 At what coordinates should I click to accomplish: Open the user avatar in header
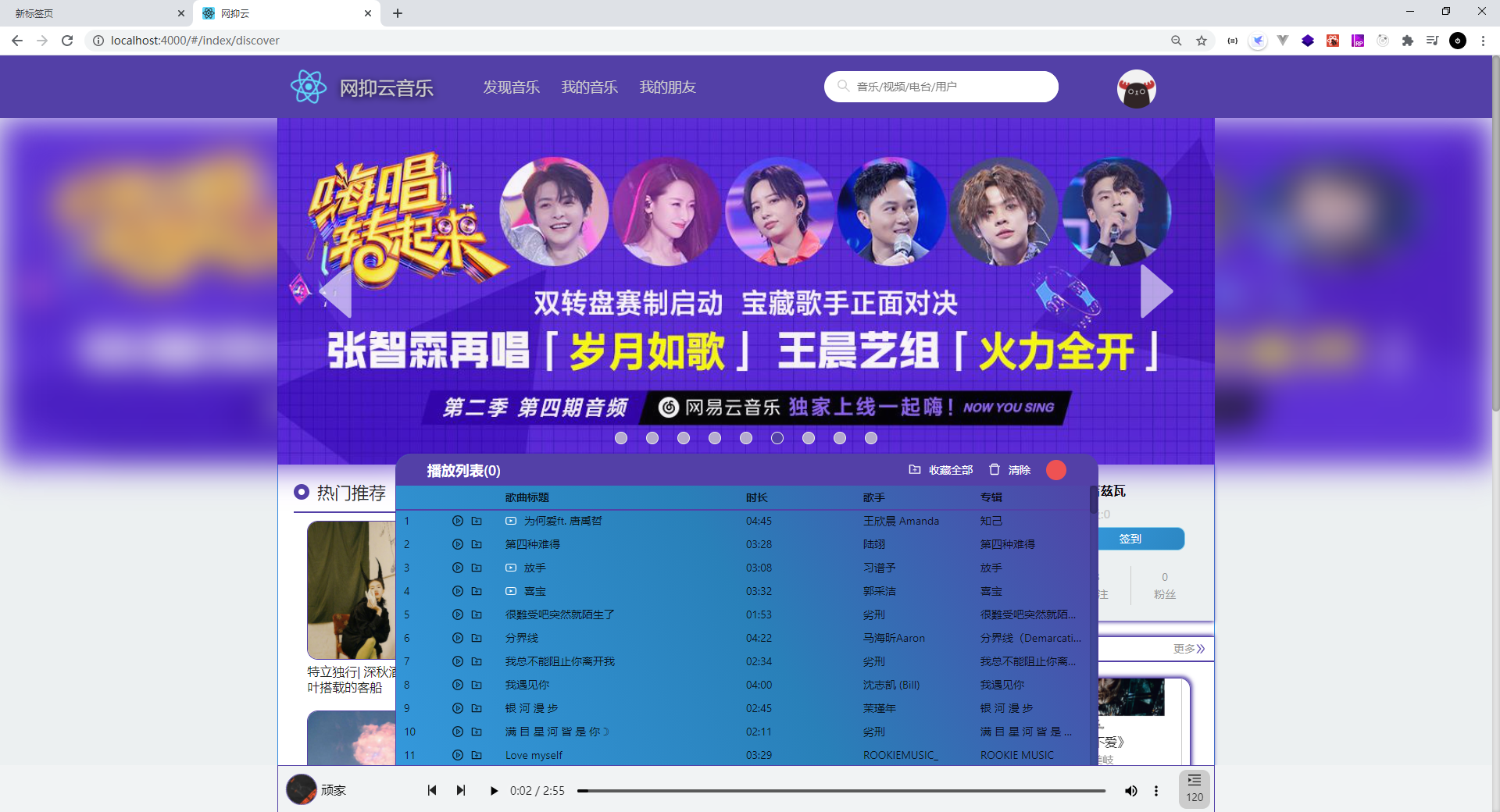1137,89
